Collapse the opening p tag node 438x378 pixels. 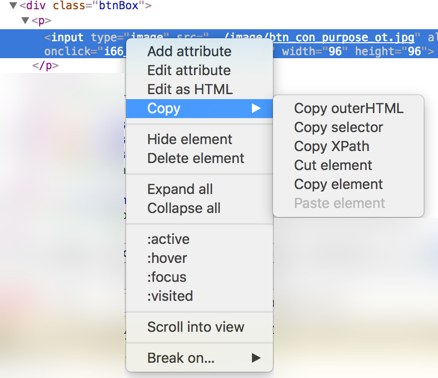(x=25, y=21)
